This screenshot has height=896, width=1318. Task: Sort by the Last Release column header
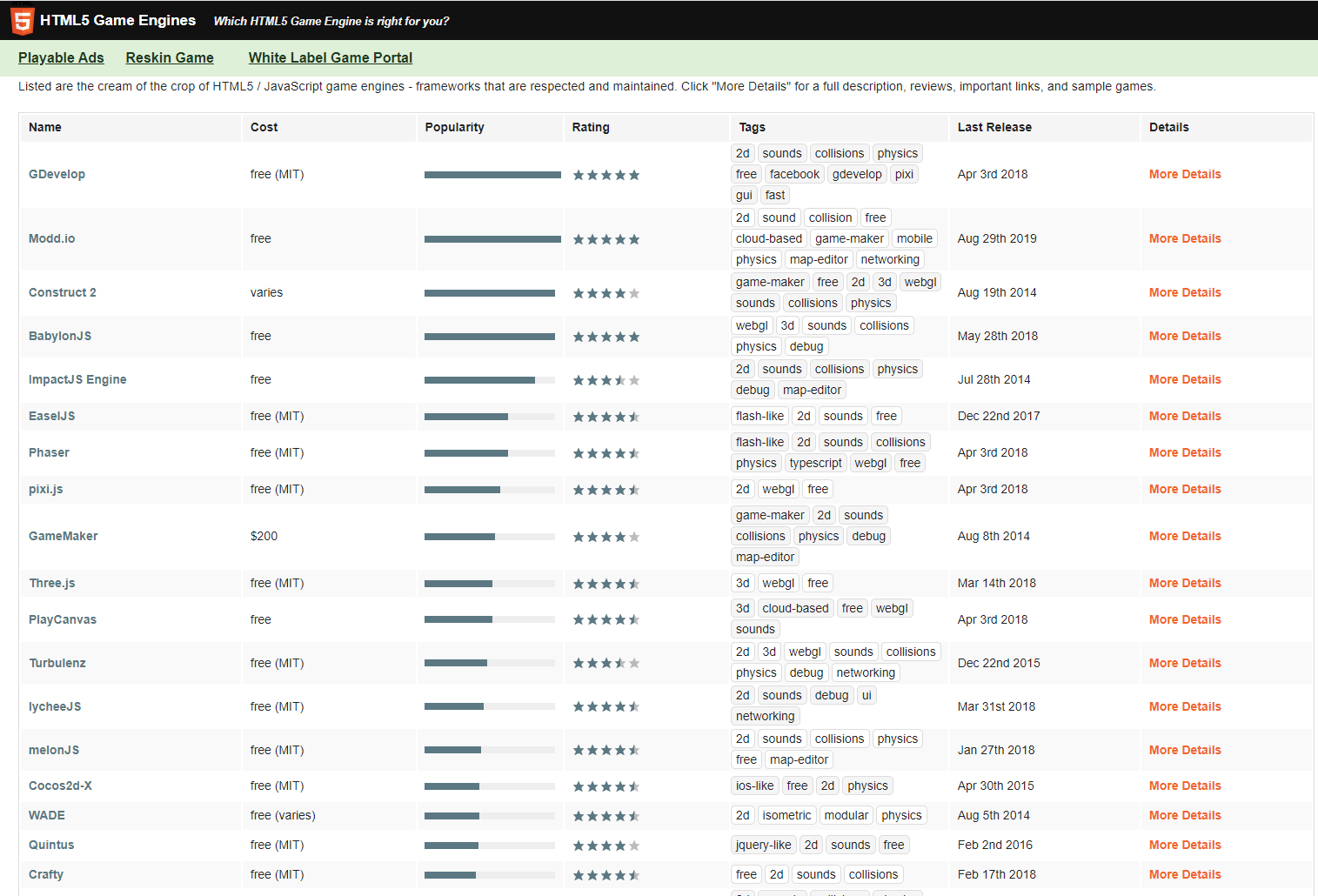point(994,127)
